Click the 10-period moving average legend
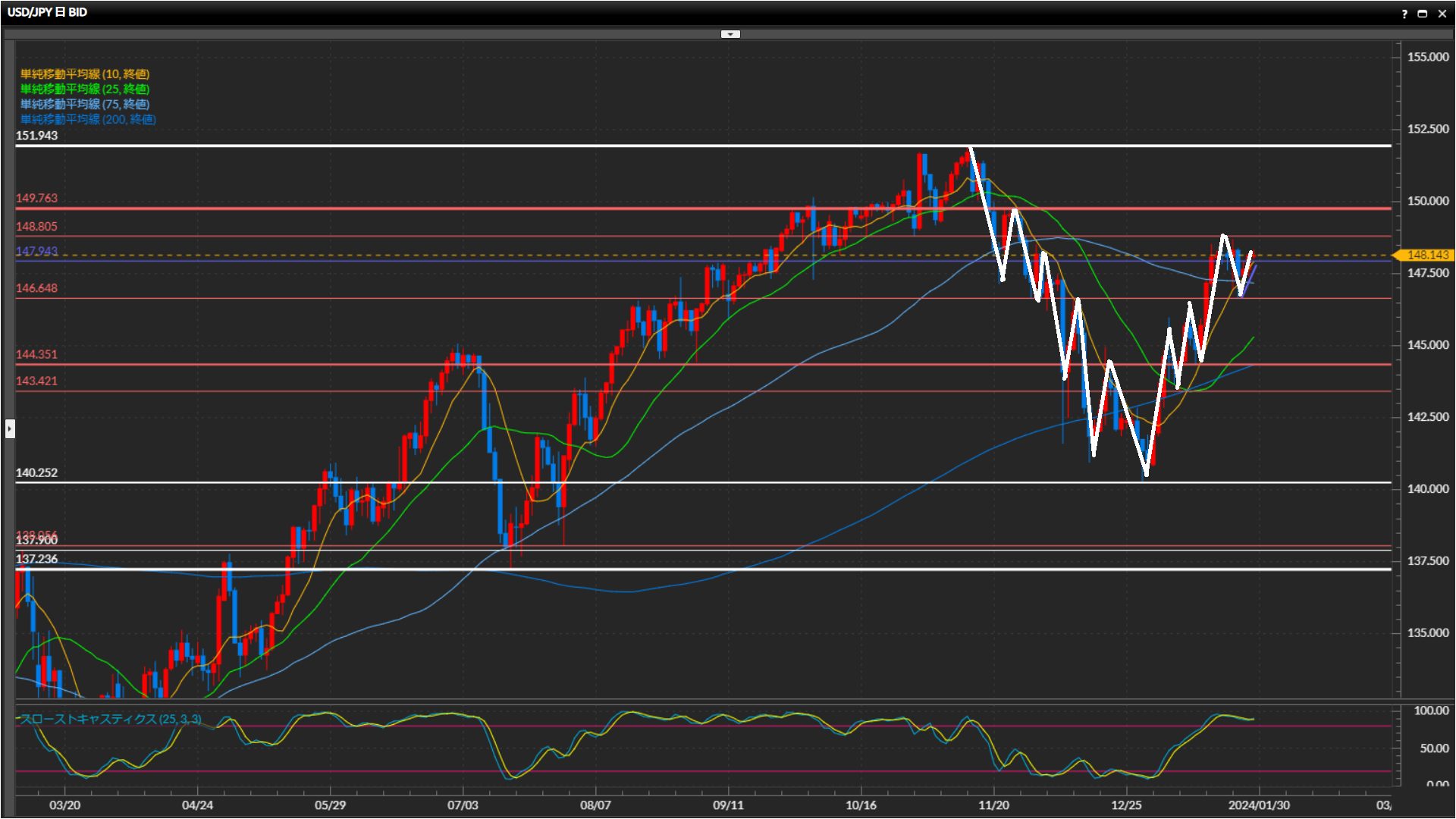 [85, 74]
